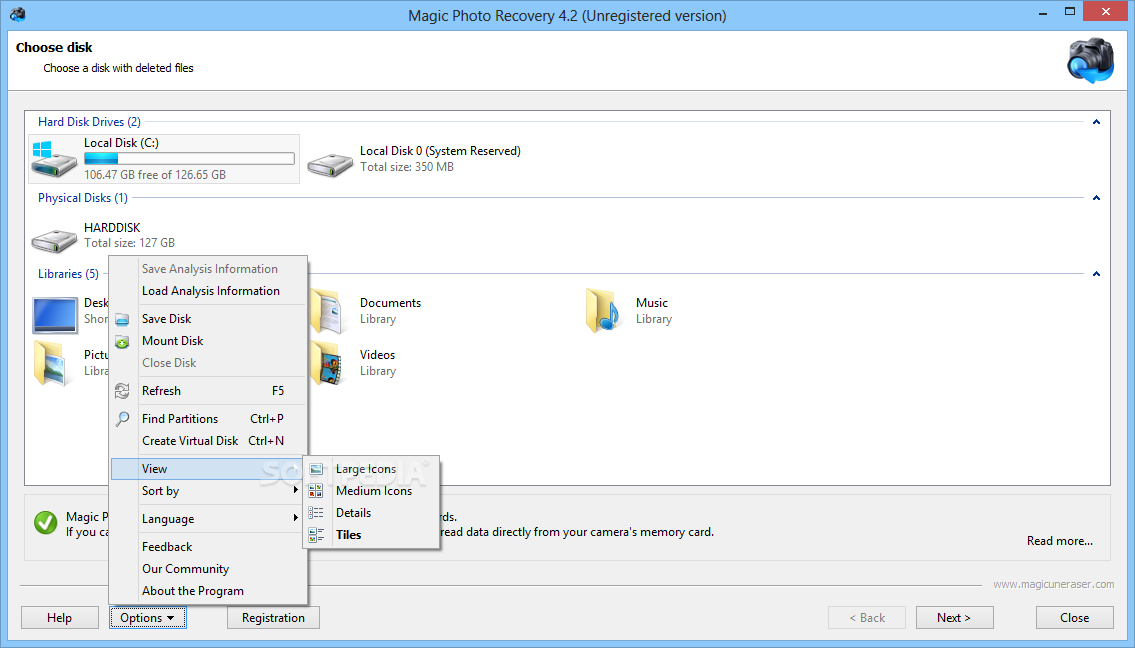1135x648 pixels.
Task: Click the 'Total size: 350 MB' text
Action: pos(407,167)
